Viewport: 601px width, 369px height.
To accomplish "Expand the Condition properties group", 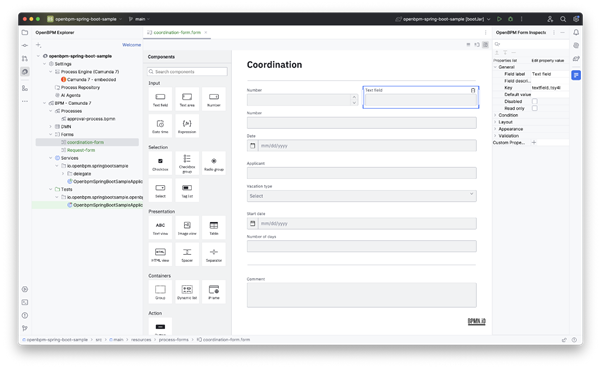I will point(495,115).
